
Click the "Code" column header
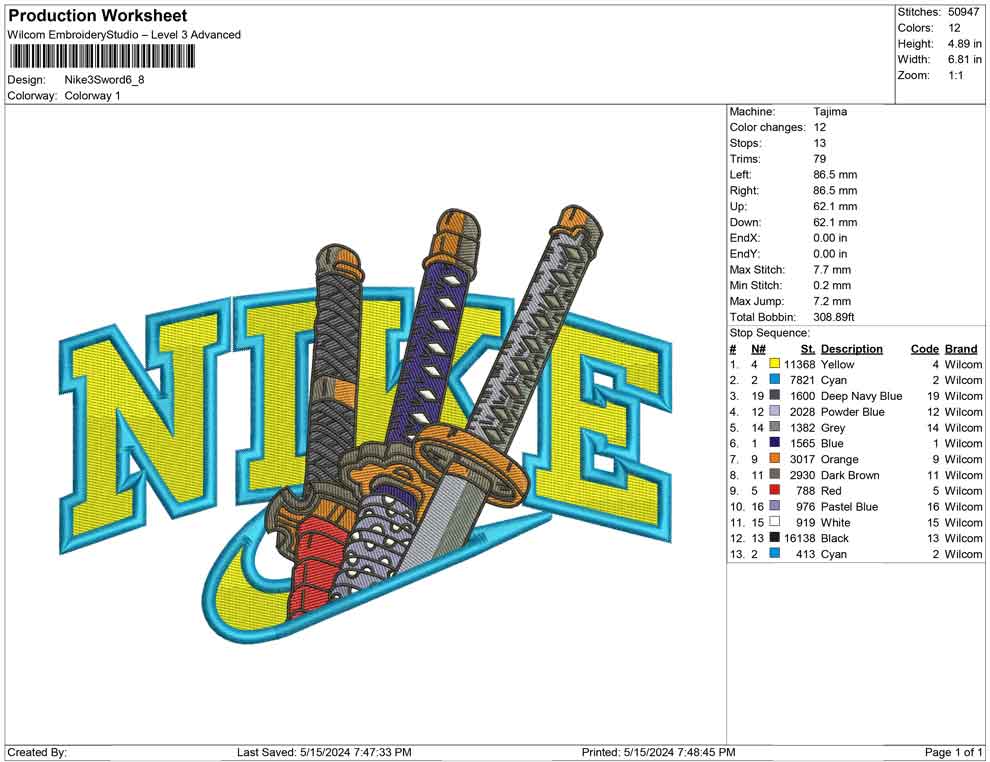pyautogui.click(x=924, y=349)
